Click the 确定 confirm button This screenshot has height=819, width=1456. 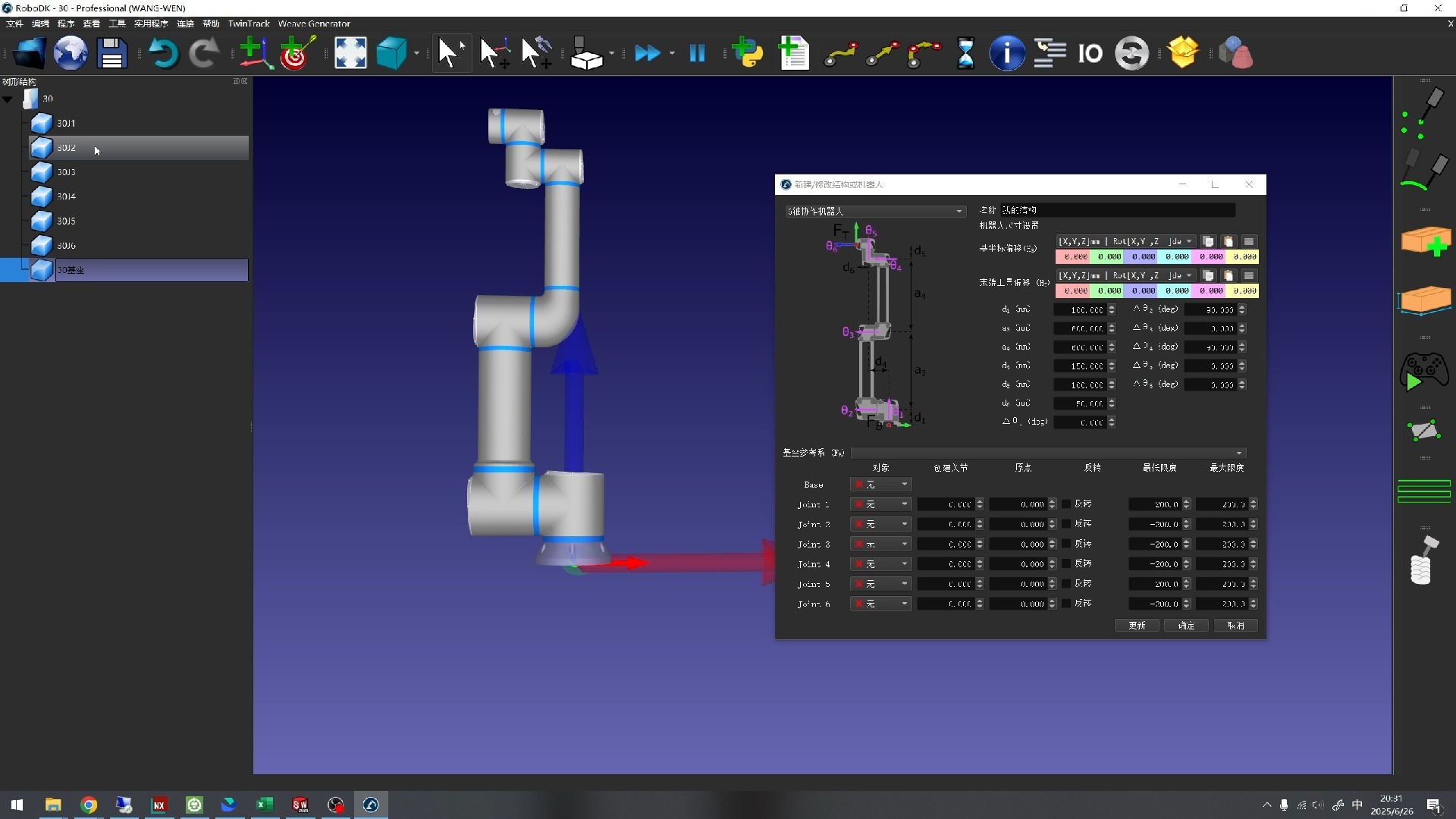1186,626
